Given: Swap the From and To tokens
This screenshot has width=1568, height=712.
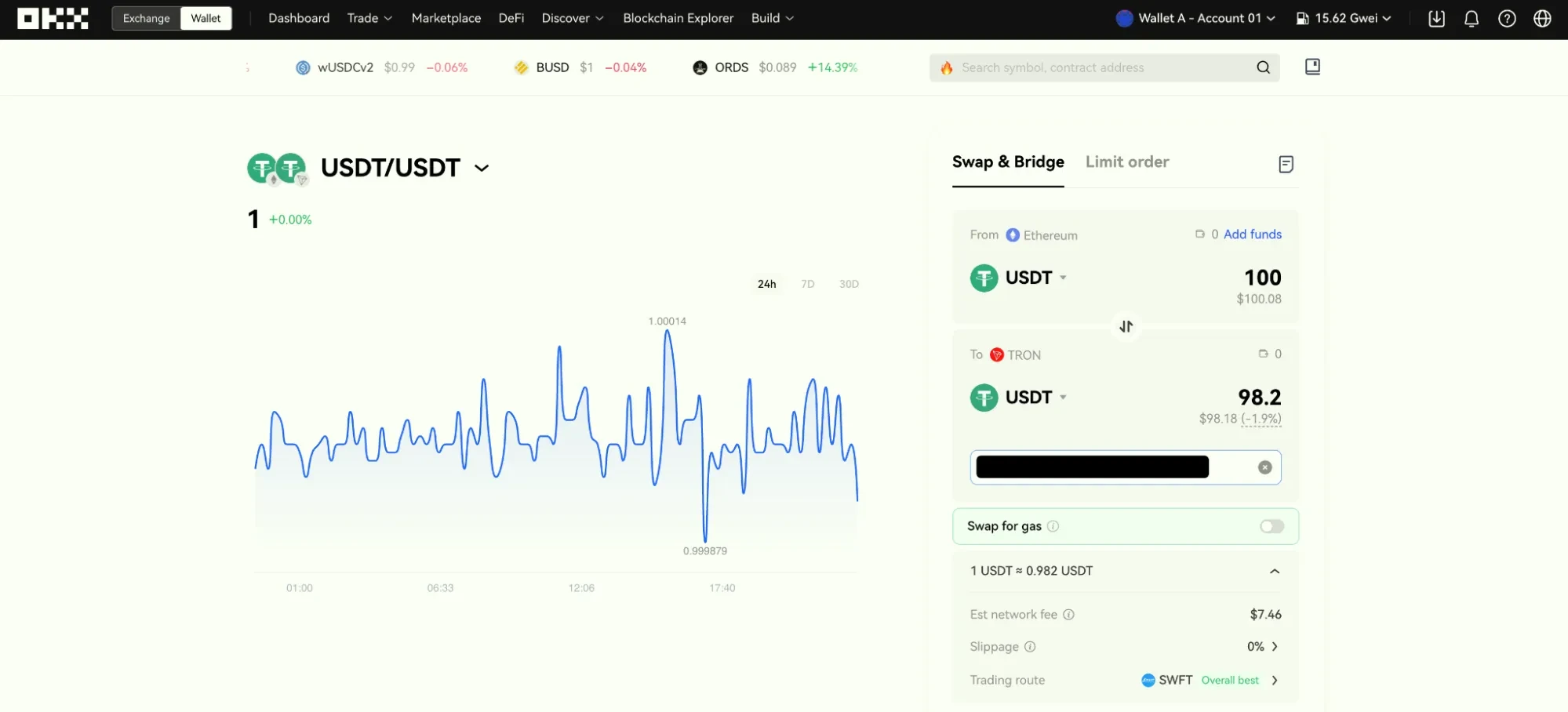Looking at the screenshot, I should 1126,326.
